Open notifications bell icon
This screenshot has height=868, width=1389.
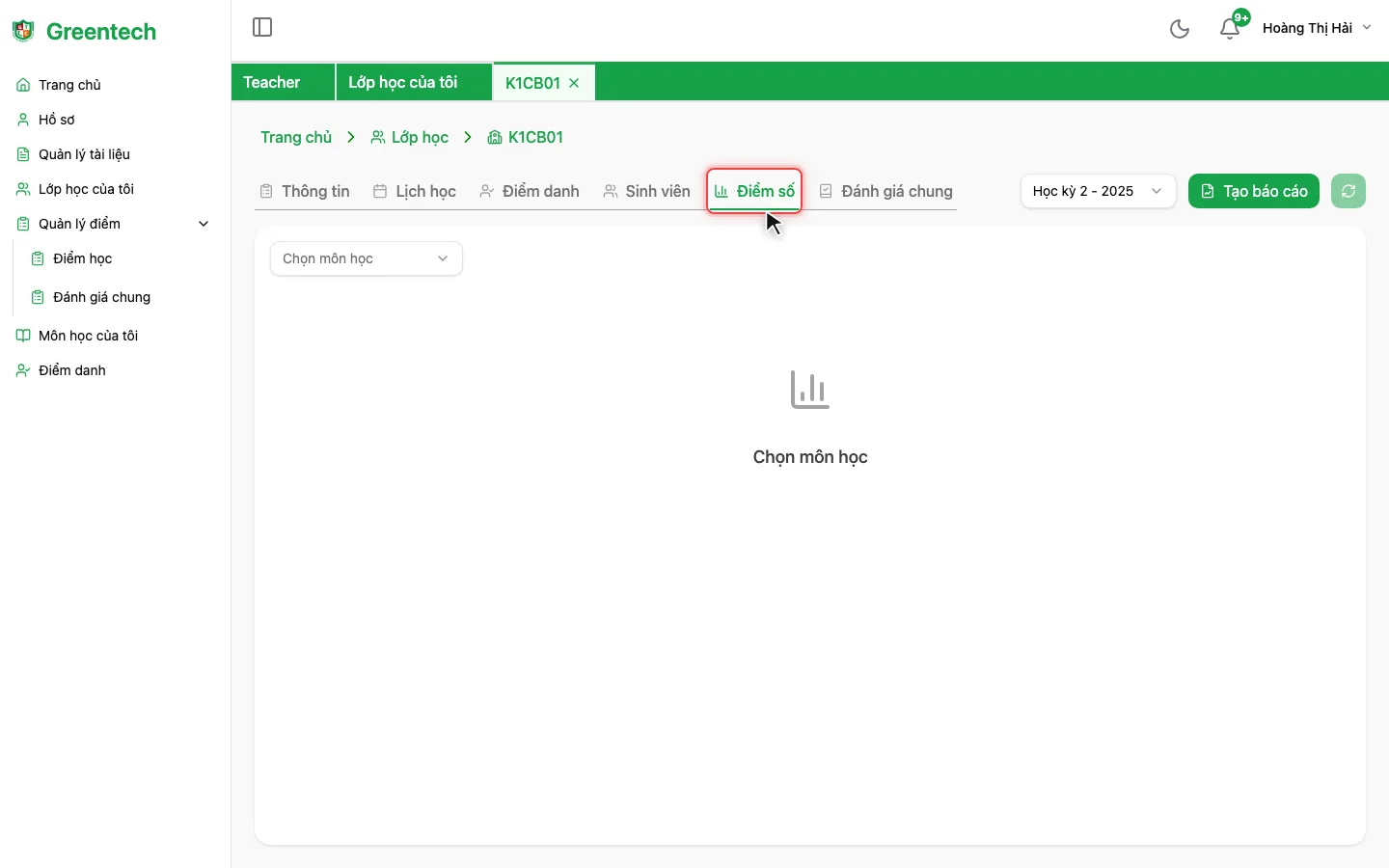click(1230, 29)
